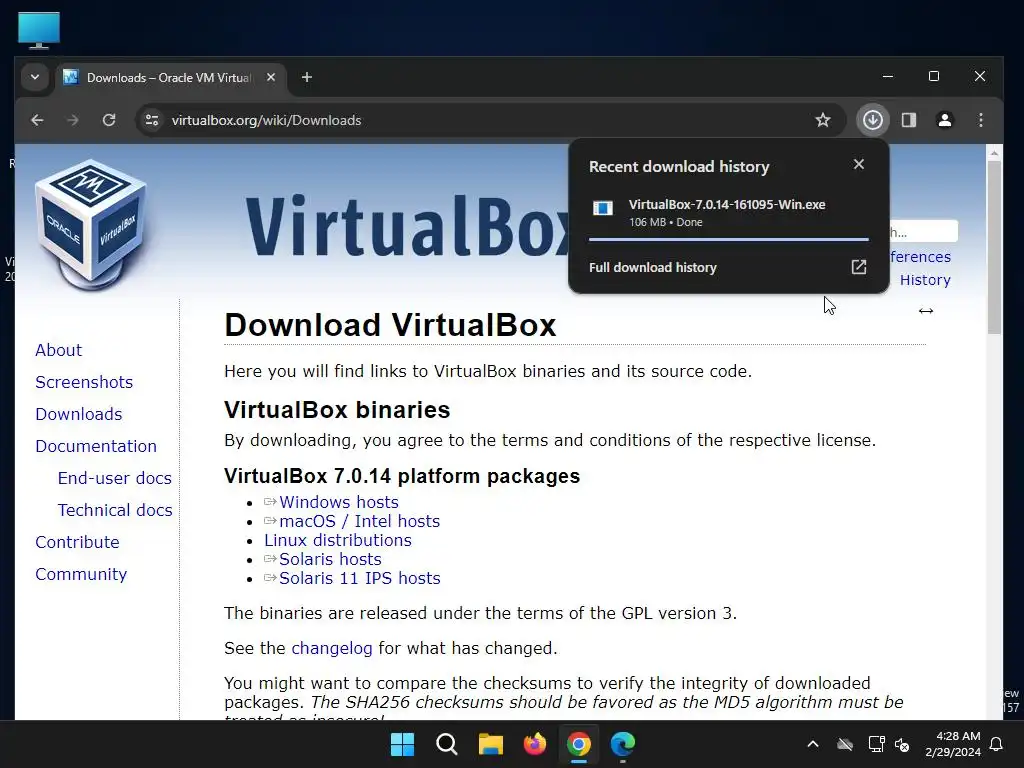This screenshot has width=1024, height=768.
Task: Click Solaris hosts link
Action: (330, 559)
